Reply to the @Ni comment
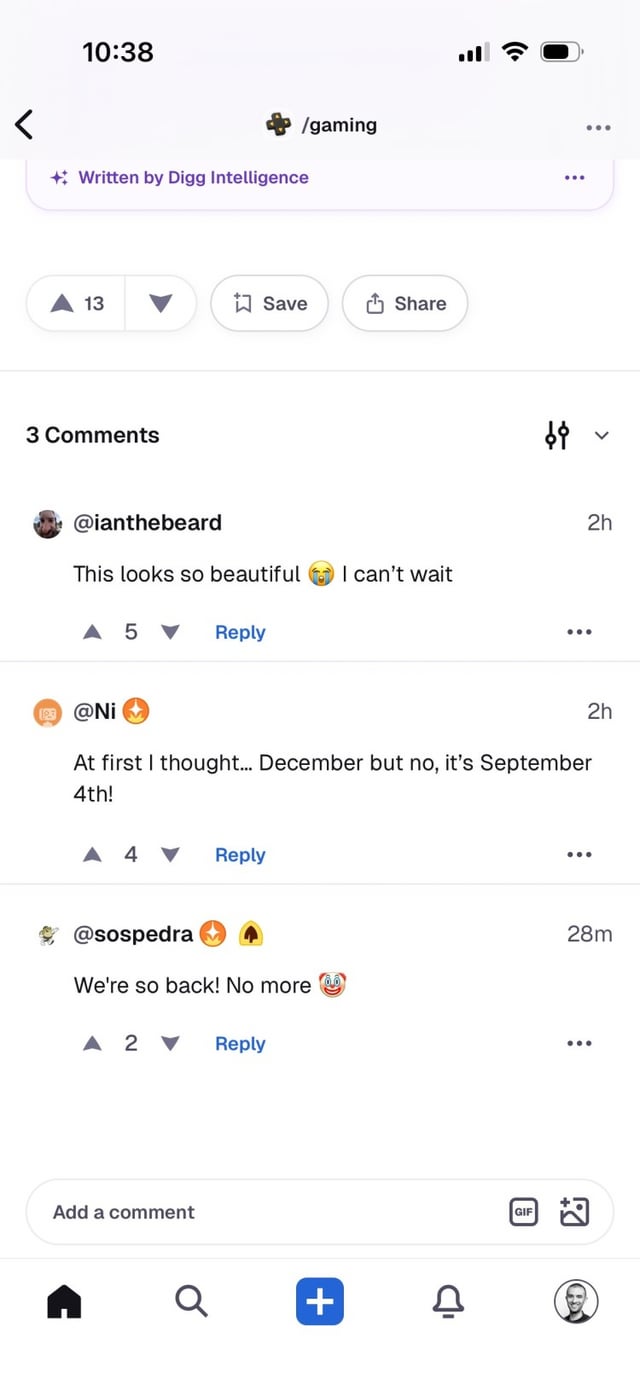The width and height of the screenshot is (640, 1390). 240,855
